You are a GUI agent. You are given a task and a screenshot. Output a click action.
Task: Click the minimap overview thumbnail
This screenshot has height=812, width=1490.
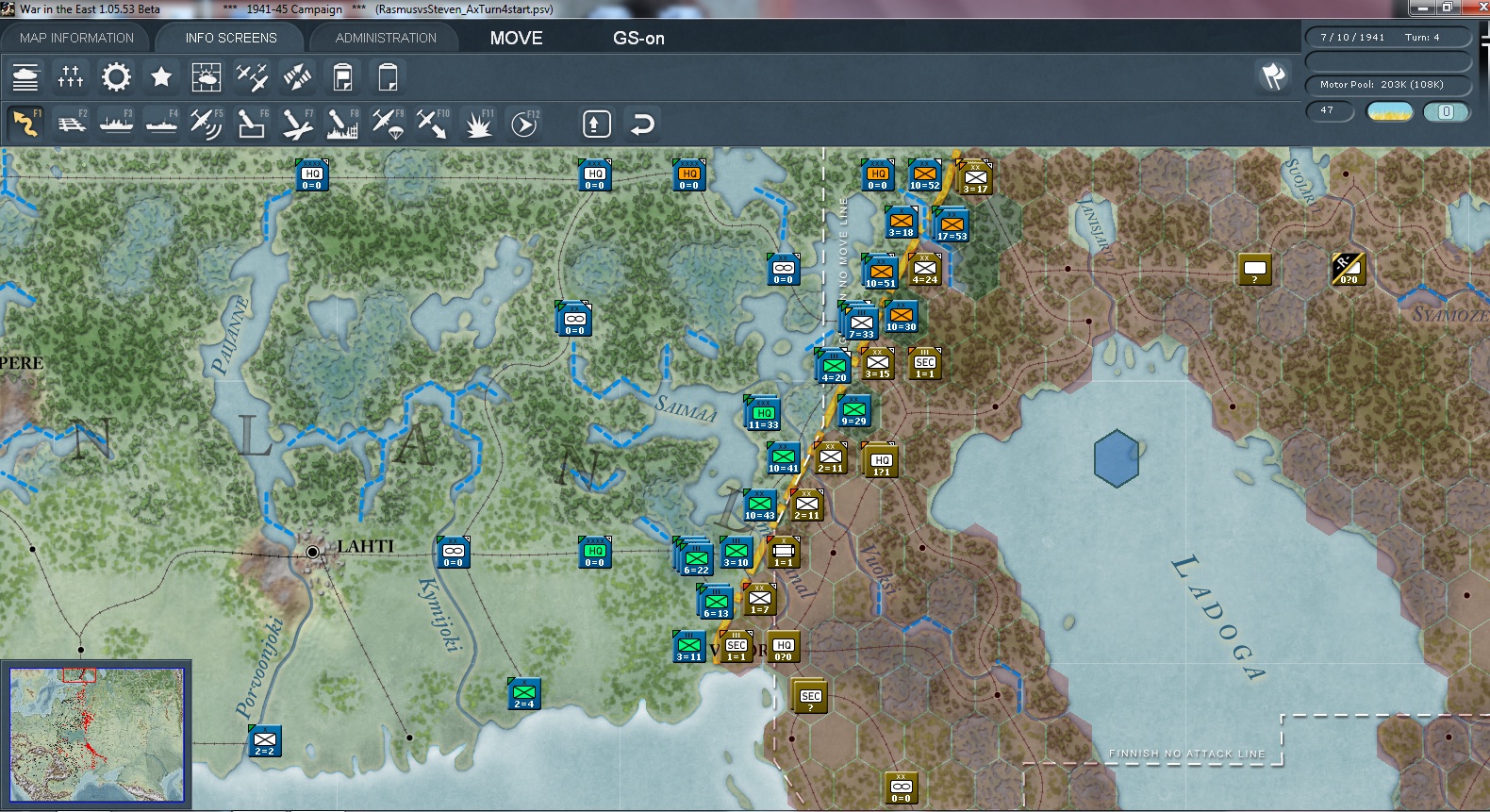[x=97, y=735]
